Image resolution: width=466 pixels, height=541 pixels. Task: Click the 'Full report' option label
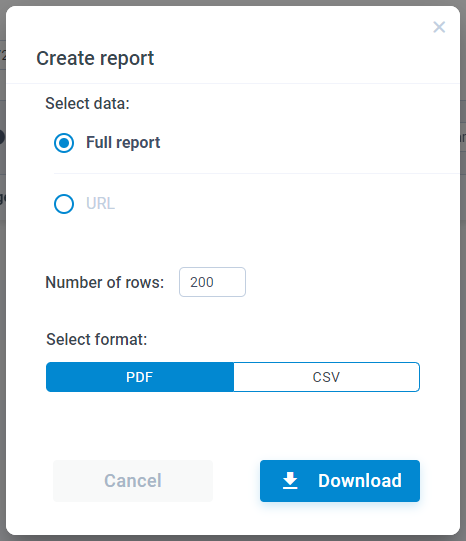[123, 142]
